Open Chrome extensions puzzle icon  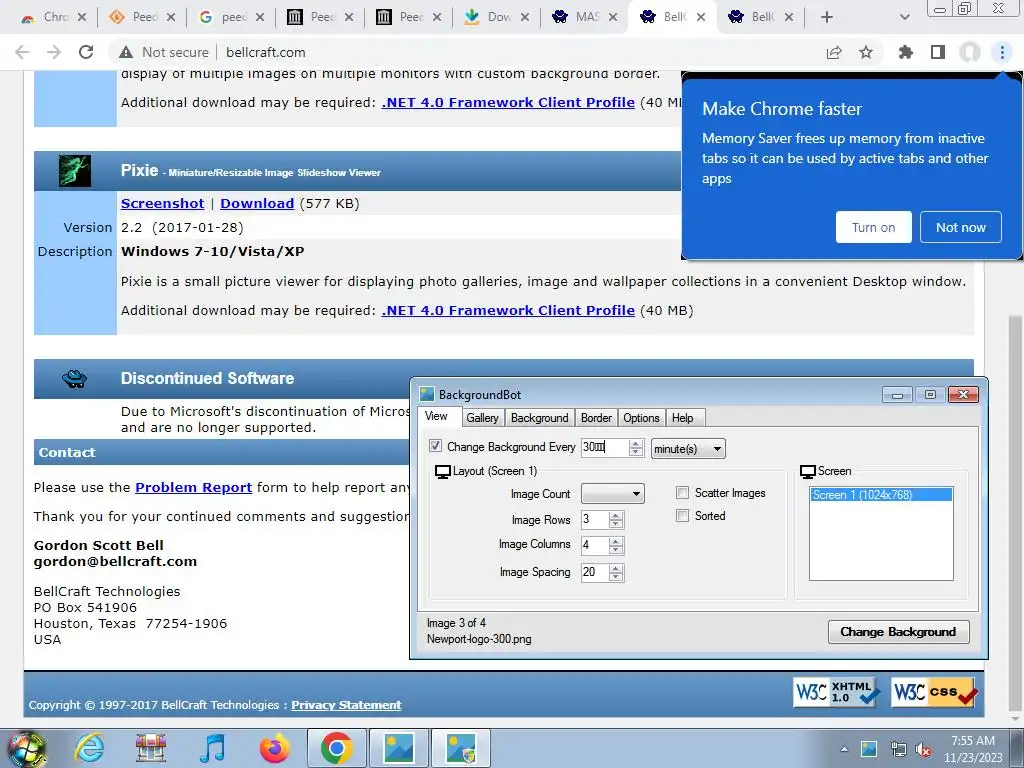pos(905,52)
